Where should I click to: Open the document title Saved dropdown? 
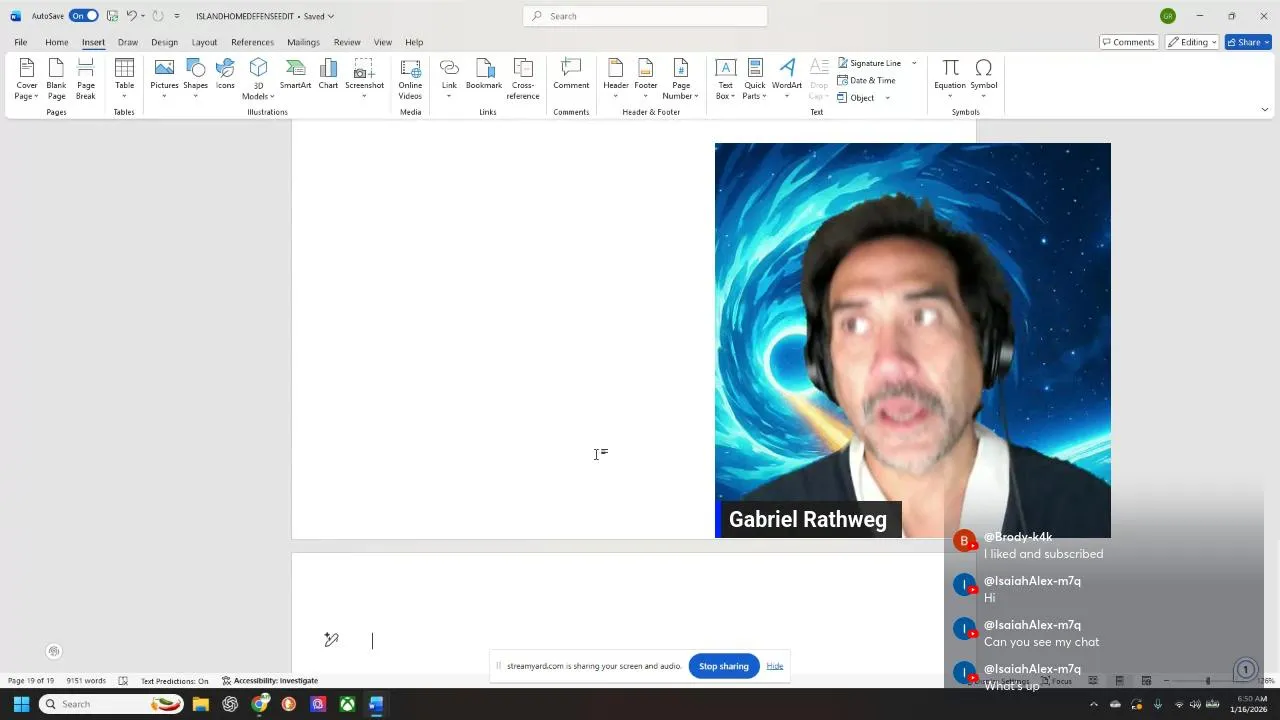click(x=320, y=16)
